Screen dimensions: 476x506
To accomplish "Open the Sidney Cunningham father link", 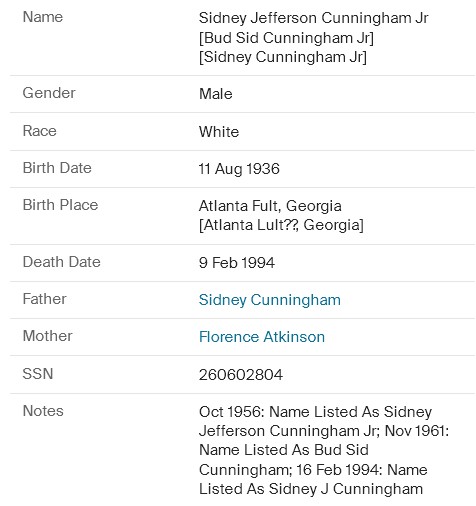I will coord(270,300).
